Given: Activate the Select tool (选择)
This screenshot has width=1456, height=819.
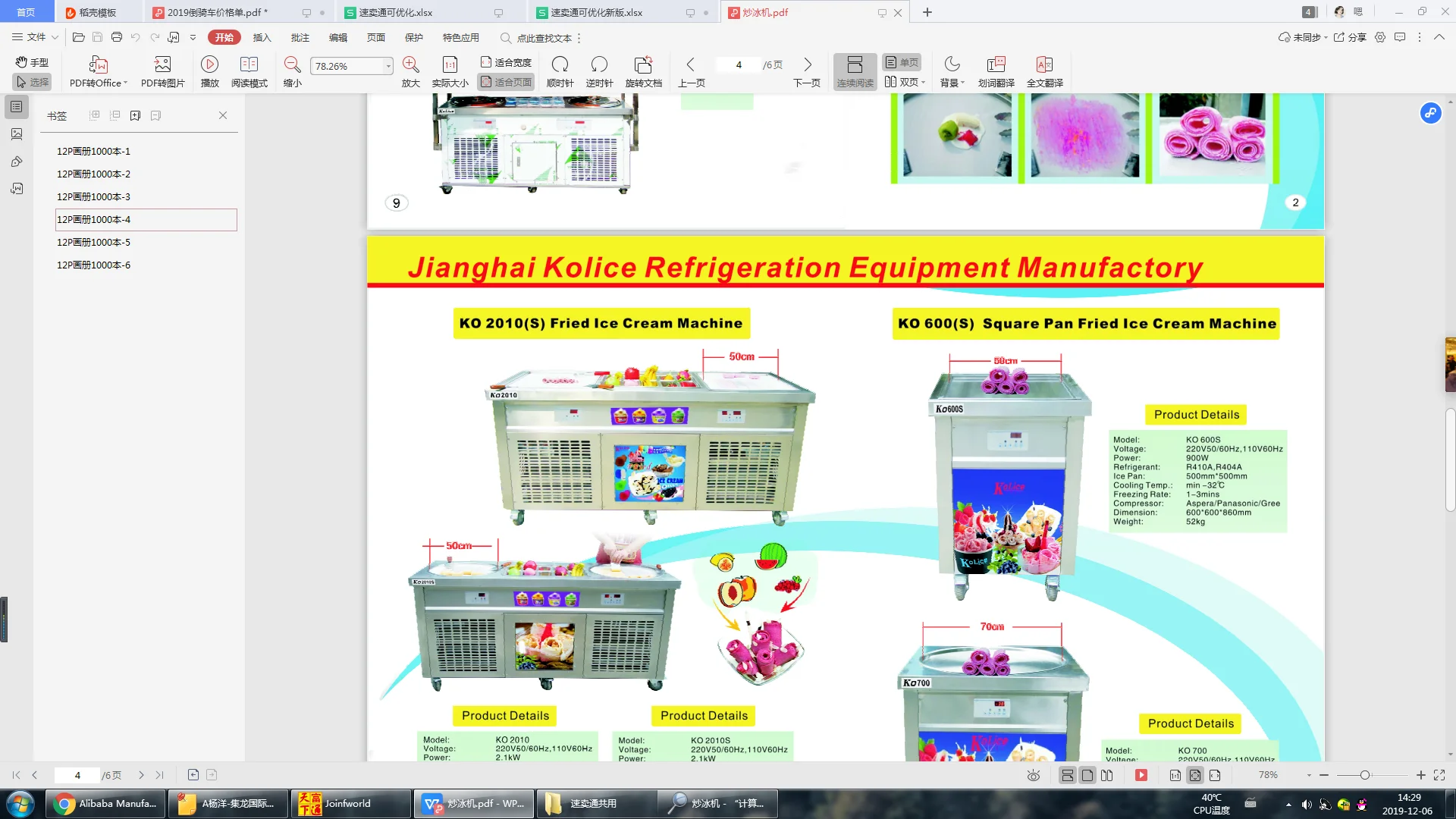Looking at the screenshot, I should click(x=32, y=82).
